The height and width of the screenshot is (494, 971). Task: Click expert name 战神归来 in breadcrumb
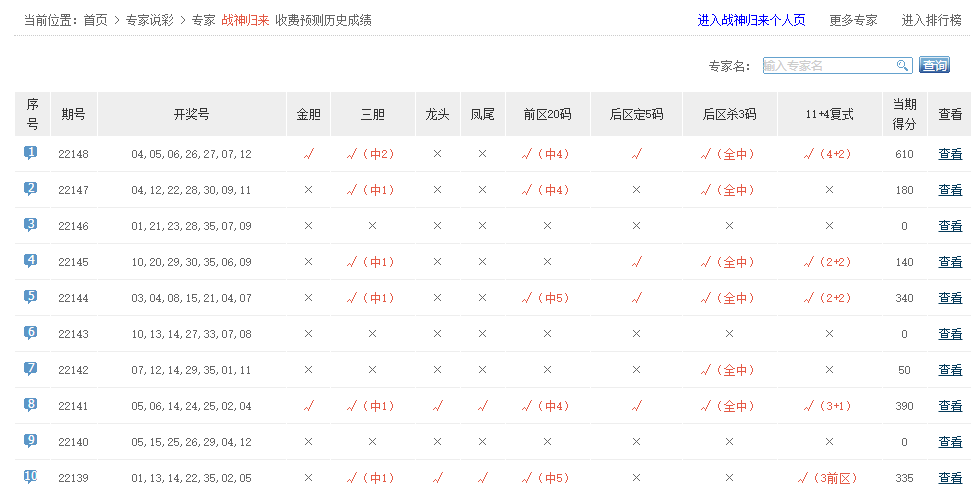click(245, 20)
